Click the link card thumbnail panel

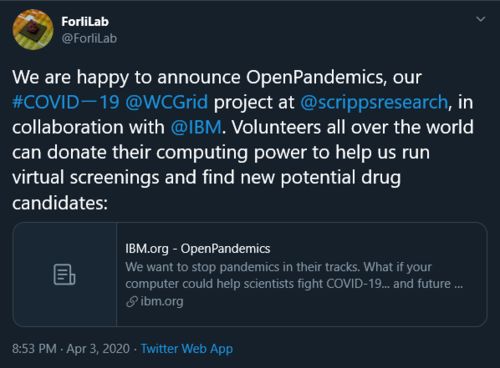coord(65,274)
